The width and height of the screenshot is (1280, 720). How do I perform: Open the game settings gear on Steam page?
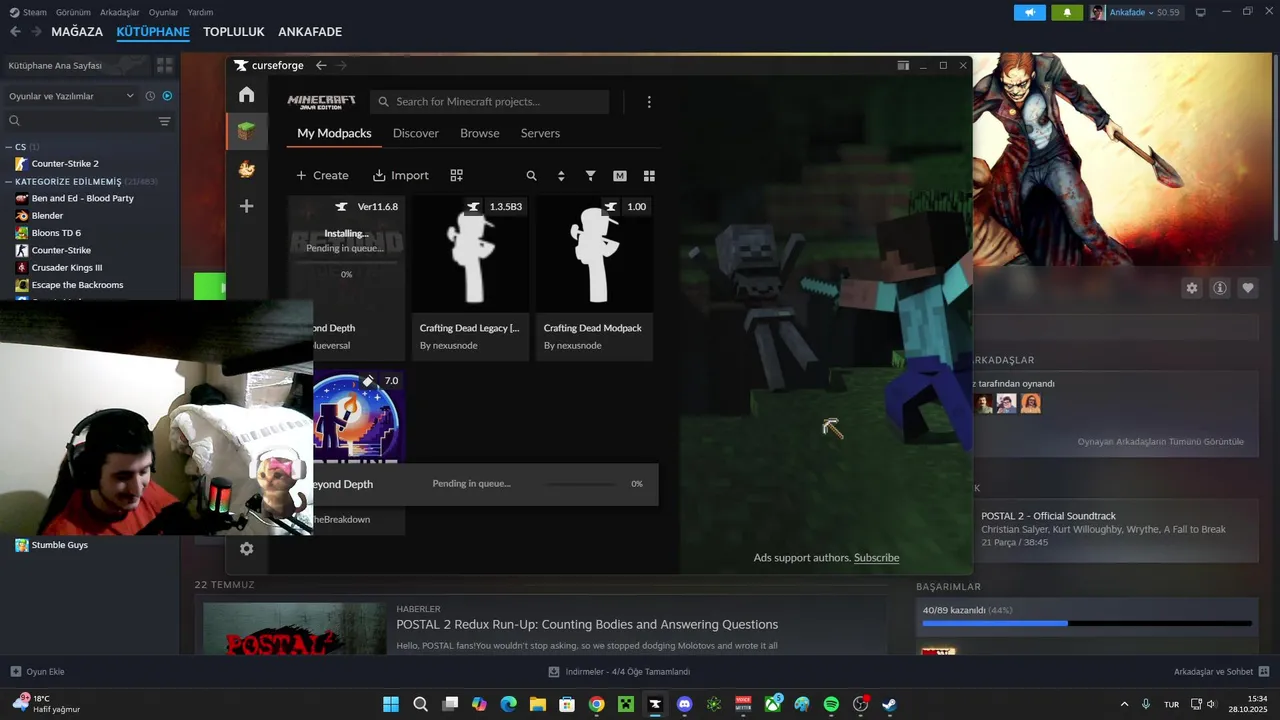tap(1192, 288)
